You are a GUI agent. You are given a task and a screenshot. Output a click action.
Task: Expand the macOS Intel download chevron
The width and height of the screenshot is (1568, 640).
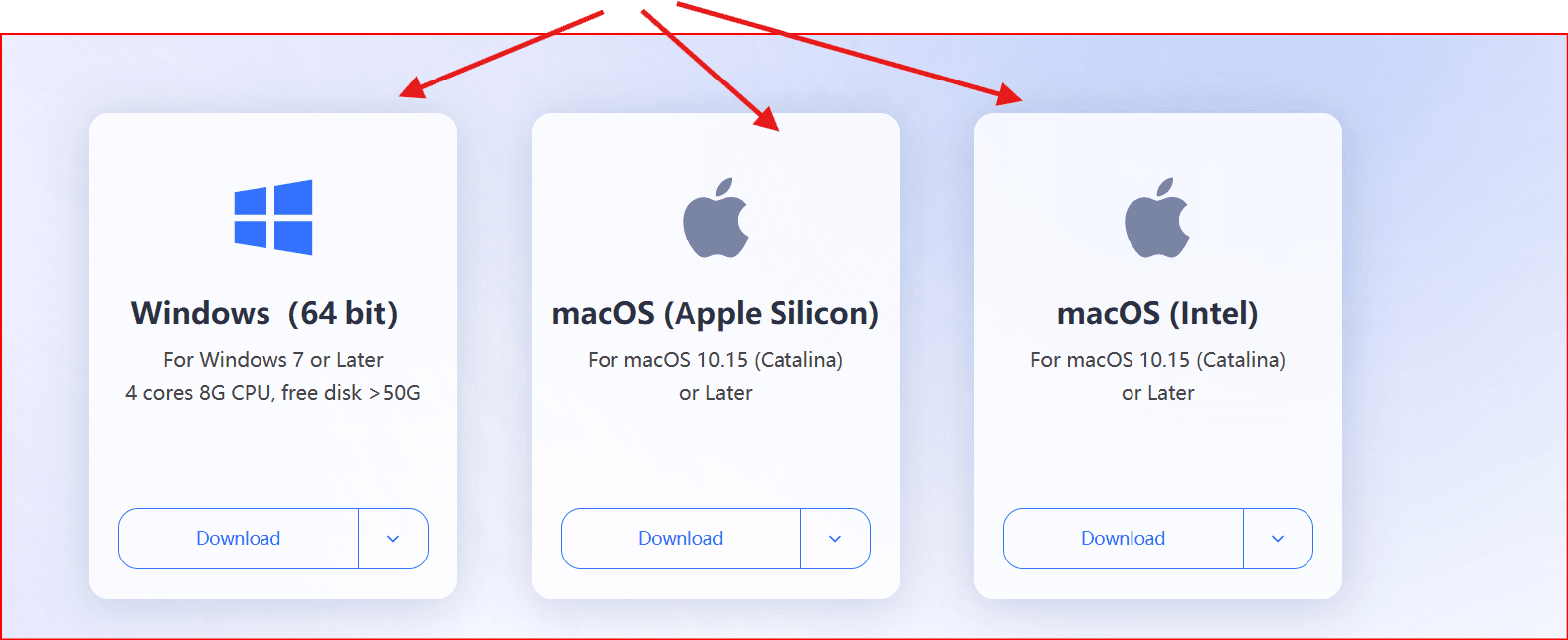pyautogui.click(x=1278, y=539)
